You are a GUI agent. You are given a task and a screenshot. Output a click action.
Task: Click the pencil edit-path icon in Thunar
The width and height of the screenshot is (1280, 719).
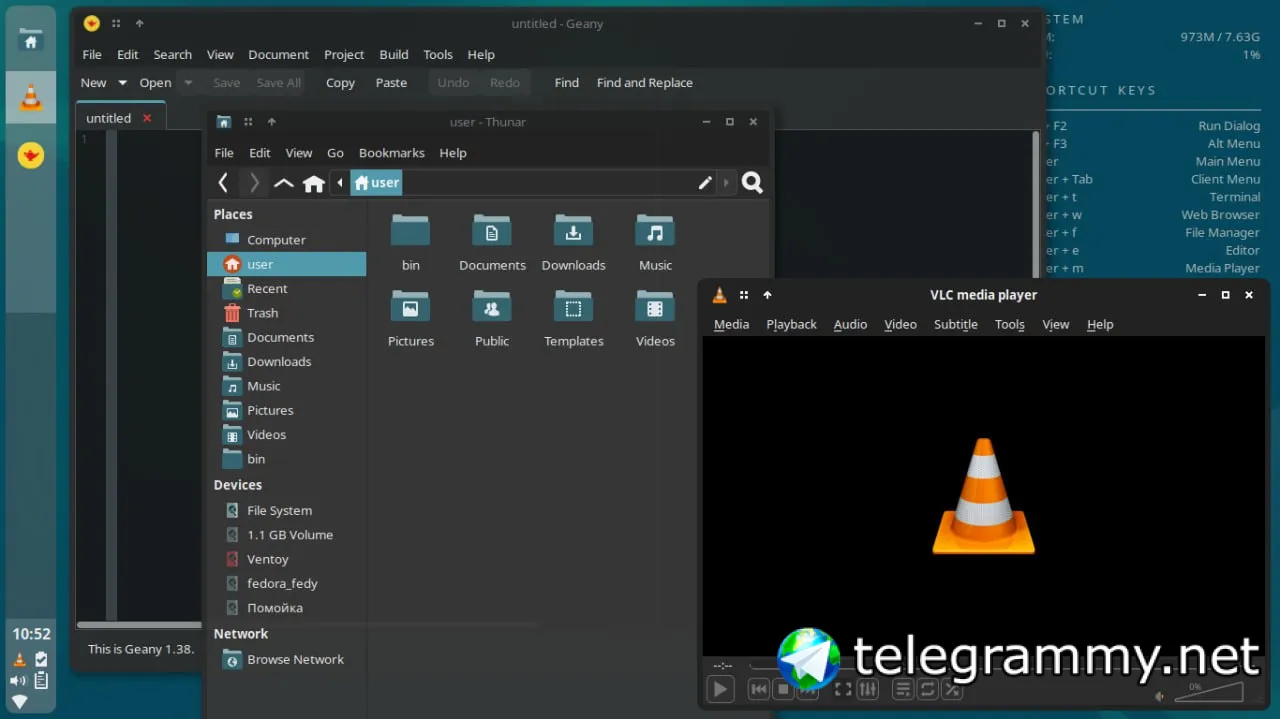coord(705,182)
